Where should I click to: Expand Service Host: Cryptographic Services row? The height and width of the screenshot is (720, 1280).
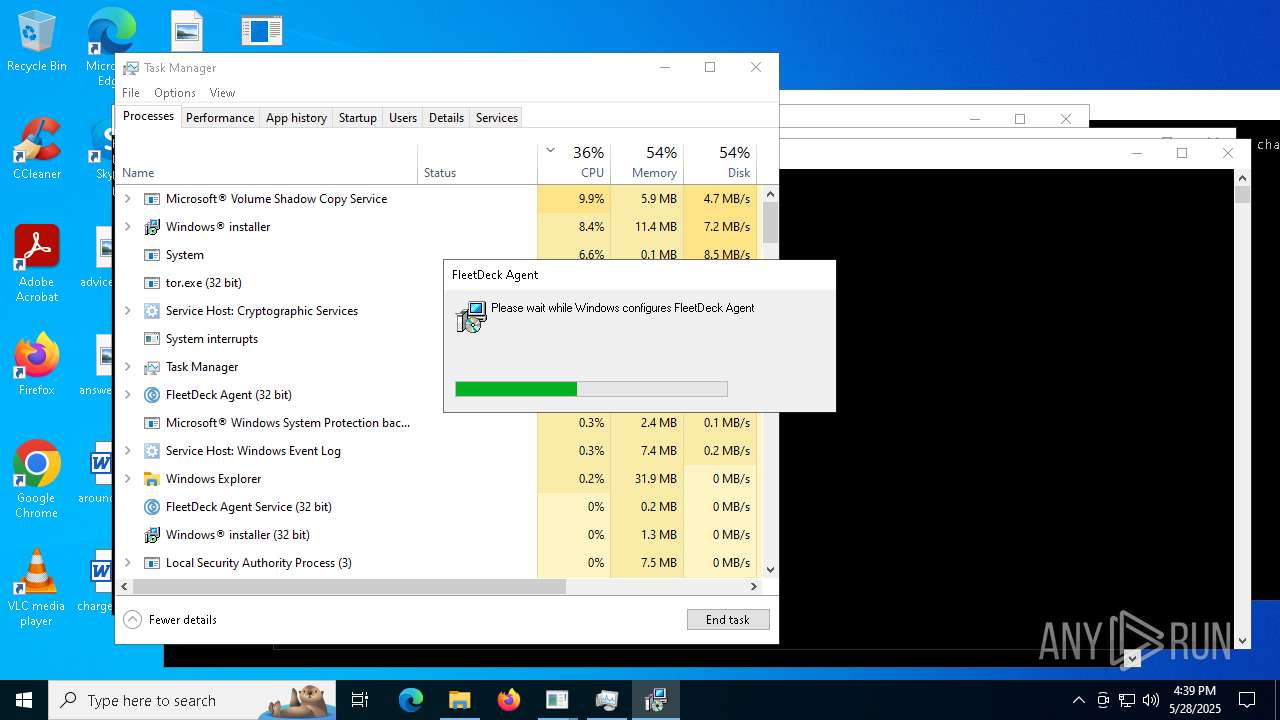[x=127, y=311]
